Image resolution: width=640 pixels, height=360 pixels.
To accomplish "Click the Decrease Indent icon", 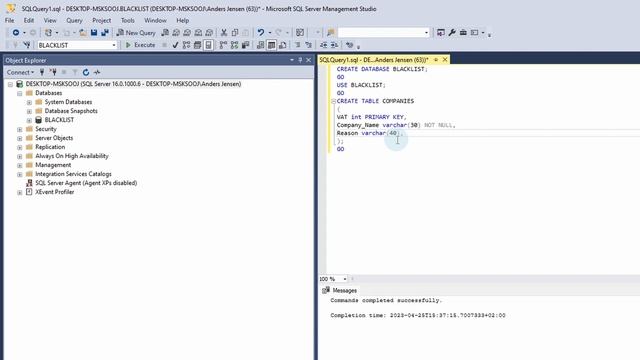I will click(323, 45).
